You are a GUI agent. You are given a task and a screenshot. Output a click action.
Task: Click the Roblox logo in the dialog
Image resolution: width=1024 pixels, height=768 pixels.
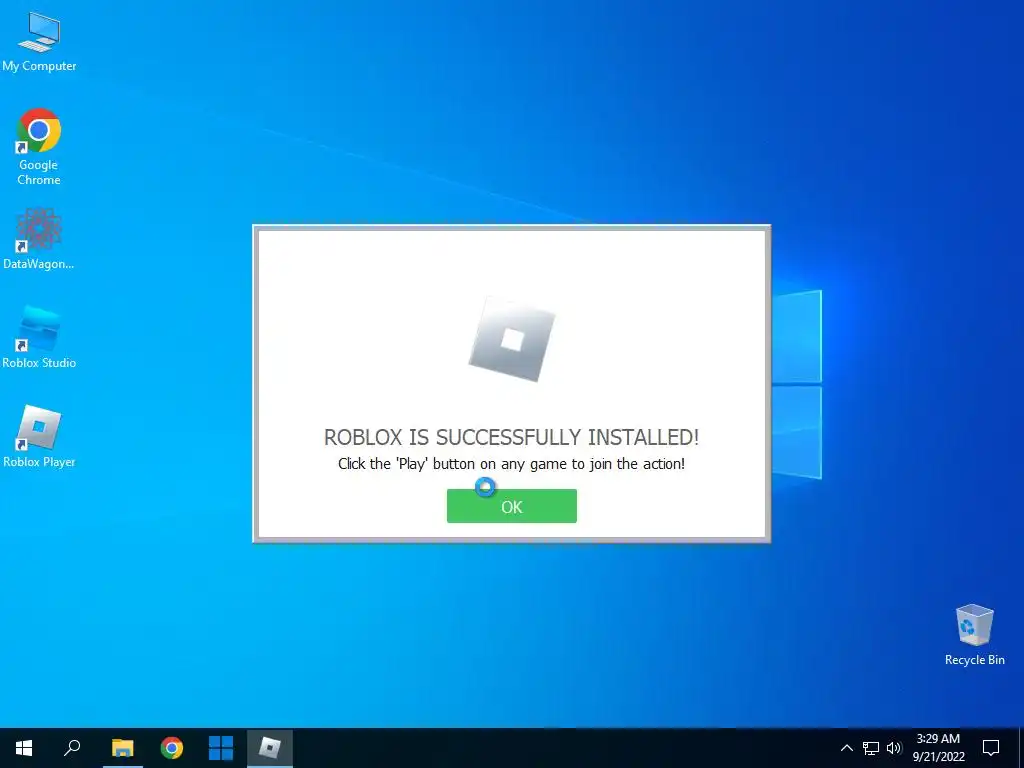click(511, 339)
